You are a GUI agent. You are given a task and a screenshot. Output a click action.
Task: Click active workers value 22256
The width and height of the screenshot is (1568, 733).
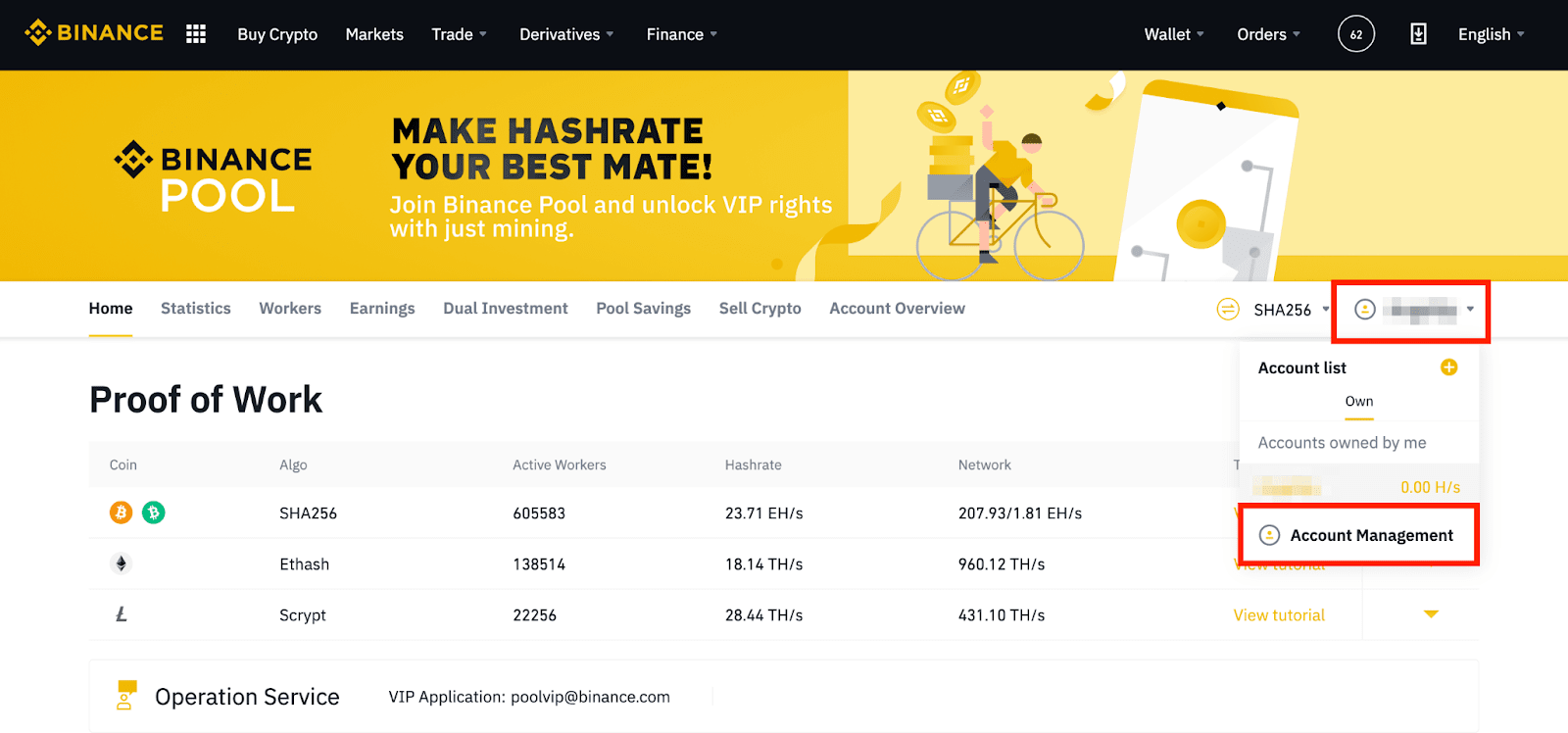(x=534, y=615)
